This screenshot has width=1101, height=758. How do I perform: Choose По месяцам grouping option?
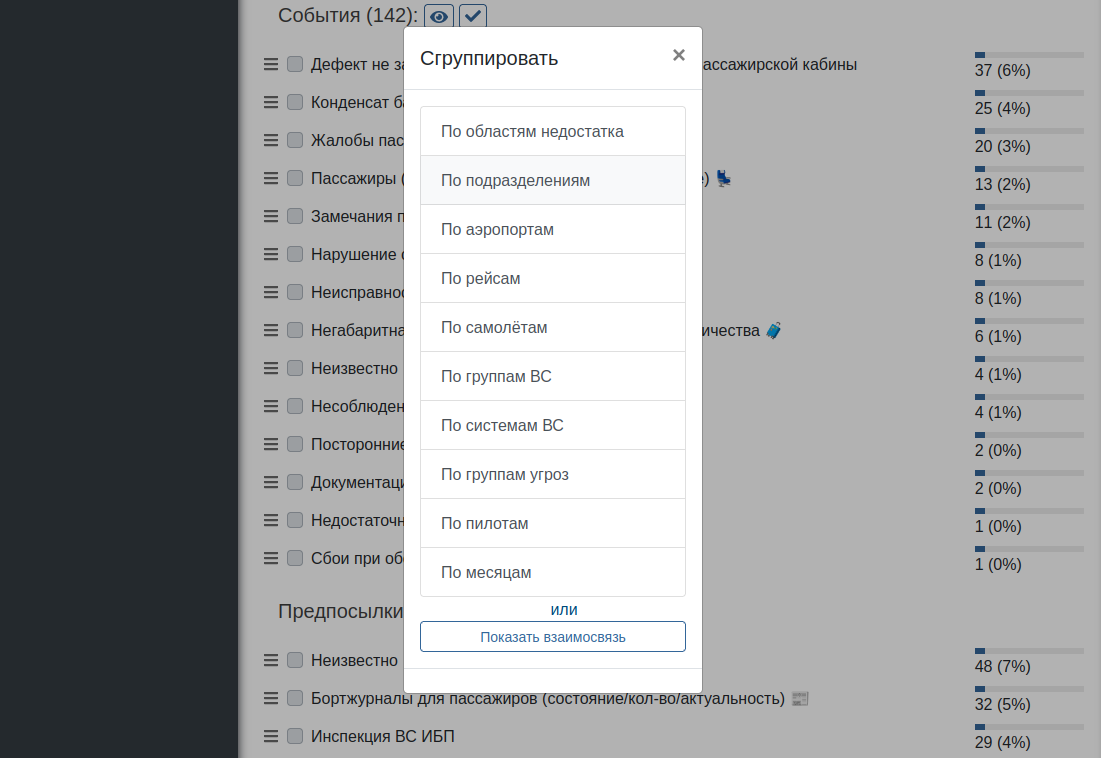coord(553,571)
